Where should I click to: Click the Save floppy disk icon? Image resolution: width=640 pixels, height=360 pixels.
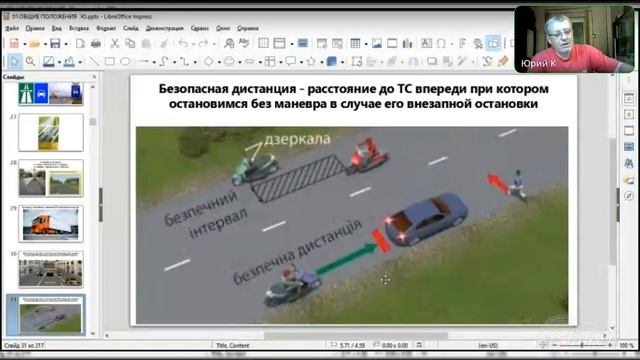click(55, 43)
